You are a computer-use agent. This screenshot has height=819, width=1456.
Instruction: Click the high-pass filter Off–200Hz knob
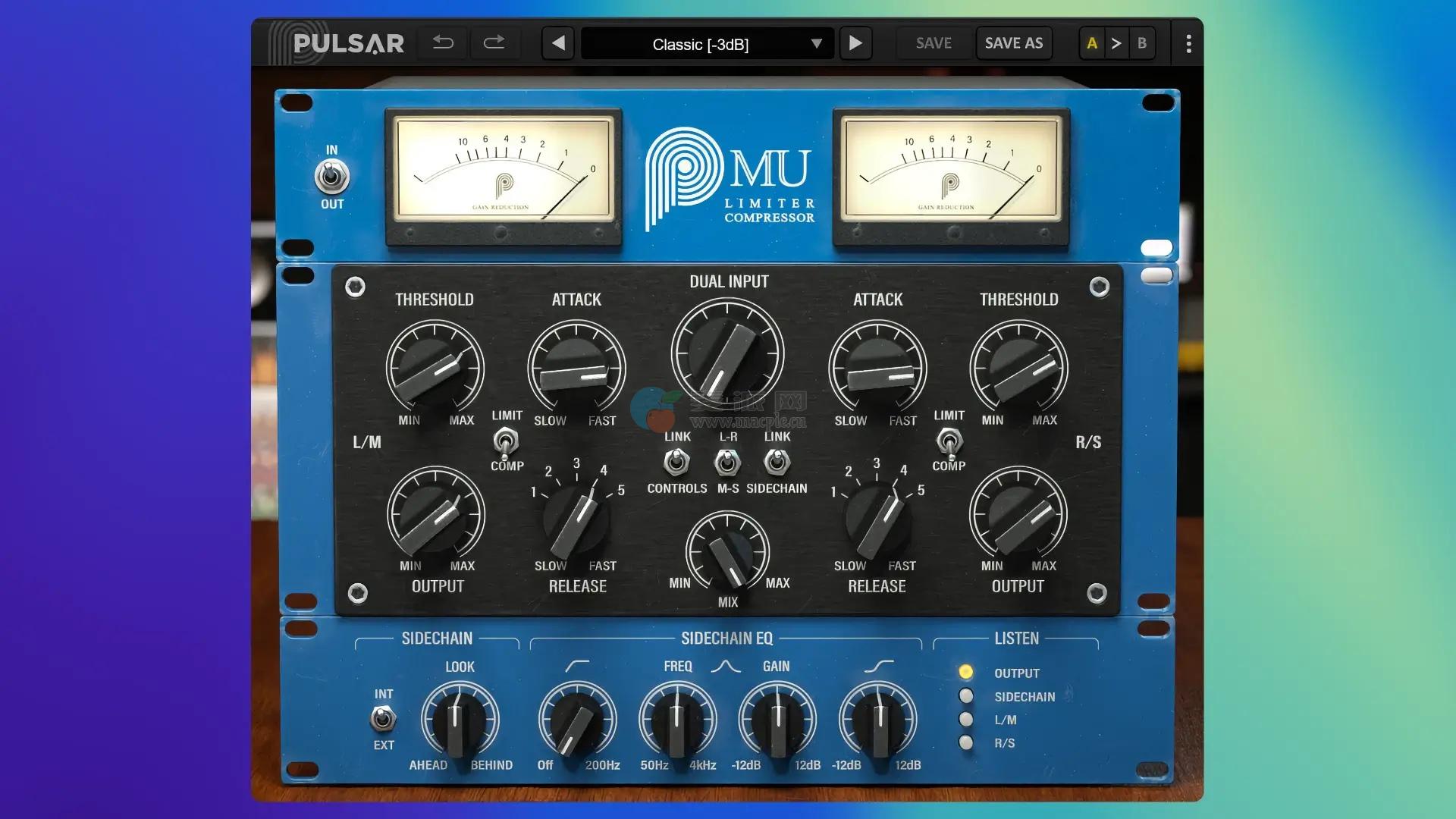tap(577, 720)
